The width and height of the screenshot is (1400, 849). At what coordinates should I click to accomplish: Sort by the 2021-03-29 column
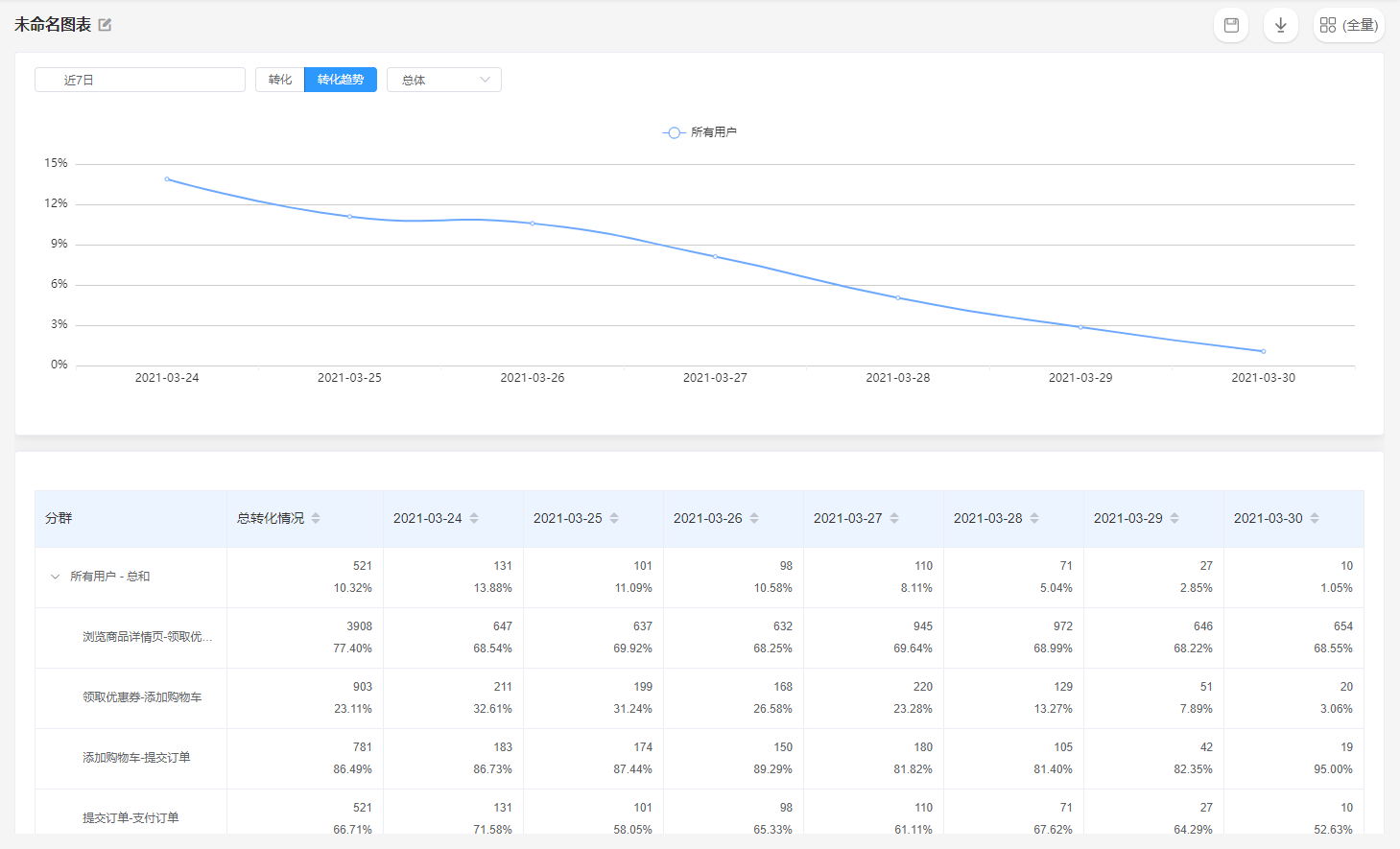pos(1175,518)
